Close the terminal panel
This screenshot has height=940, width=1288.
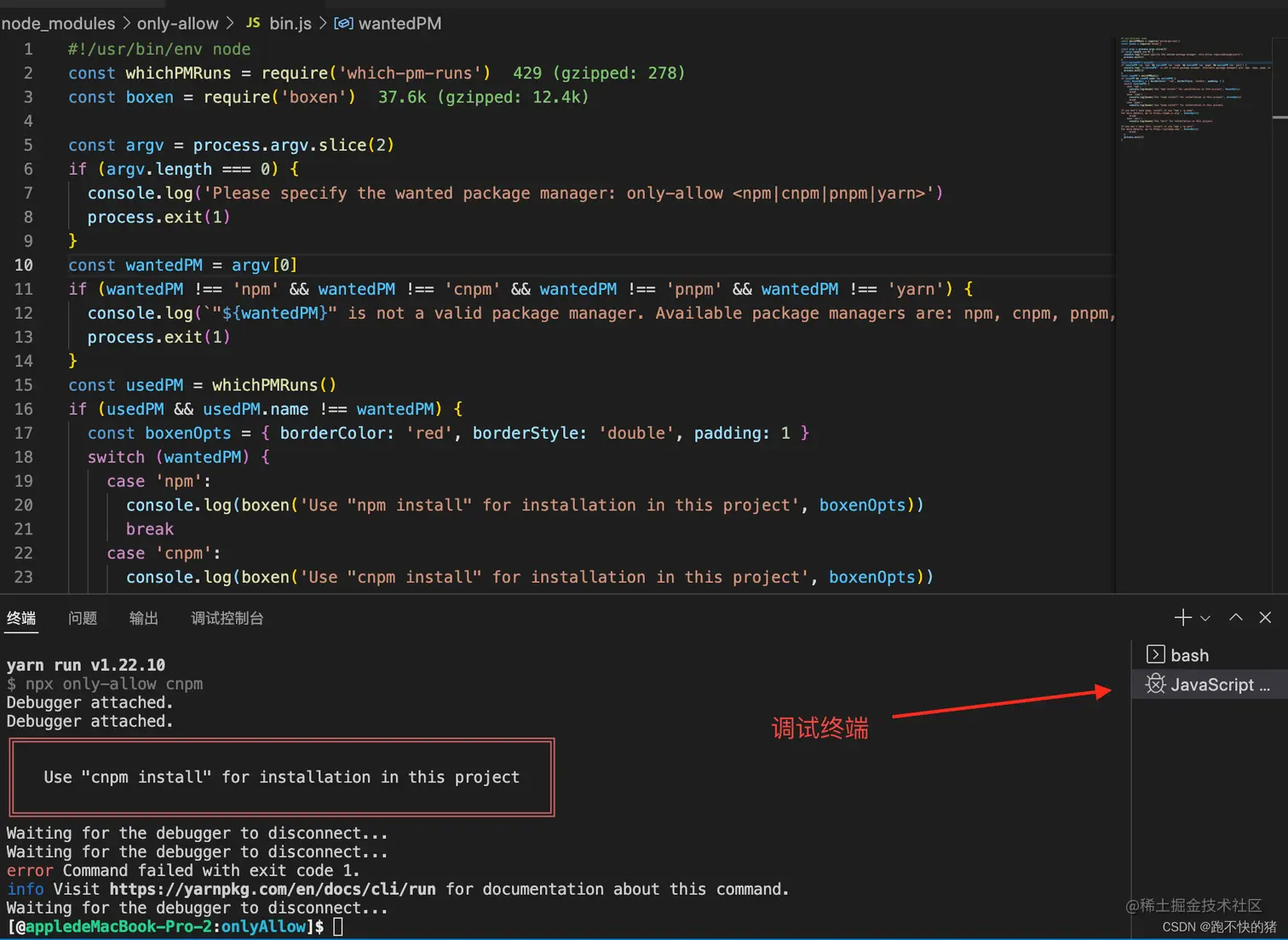[x=1265, y=618]
